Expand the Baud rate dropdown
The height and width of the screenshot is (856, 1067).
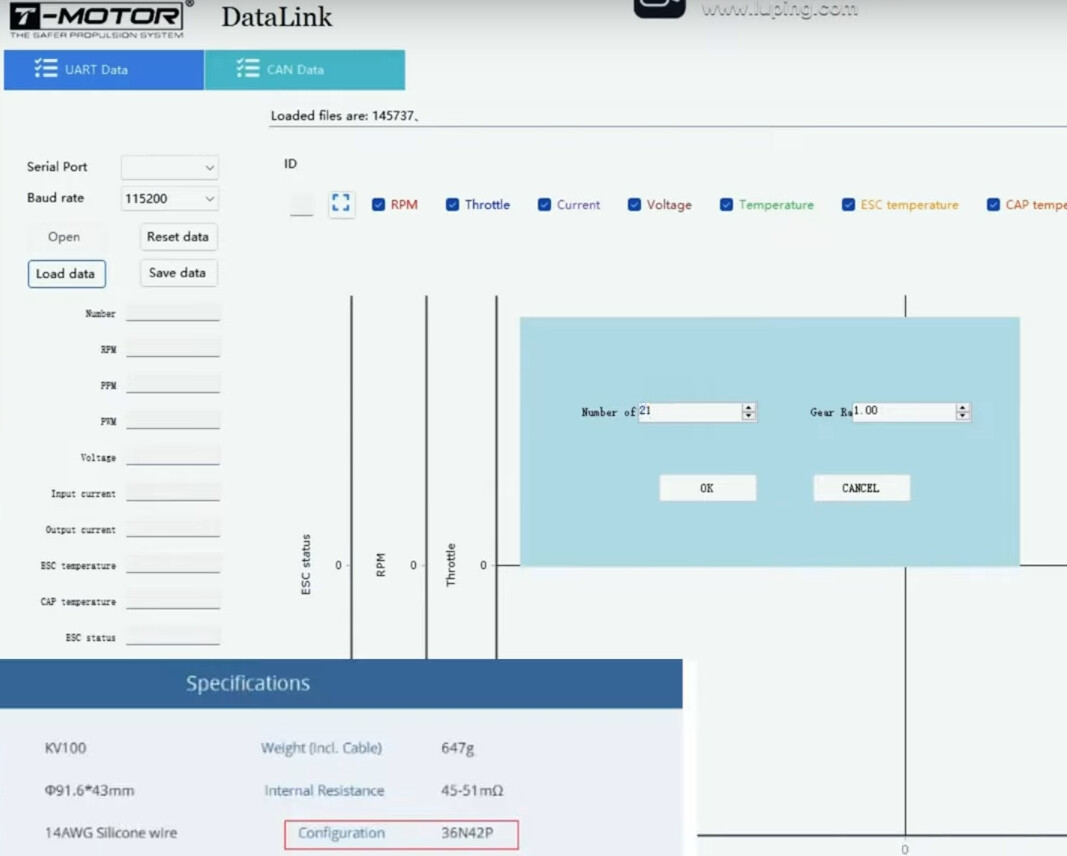169,199
